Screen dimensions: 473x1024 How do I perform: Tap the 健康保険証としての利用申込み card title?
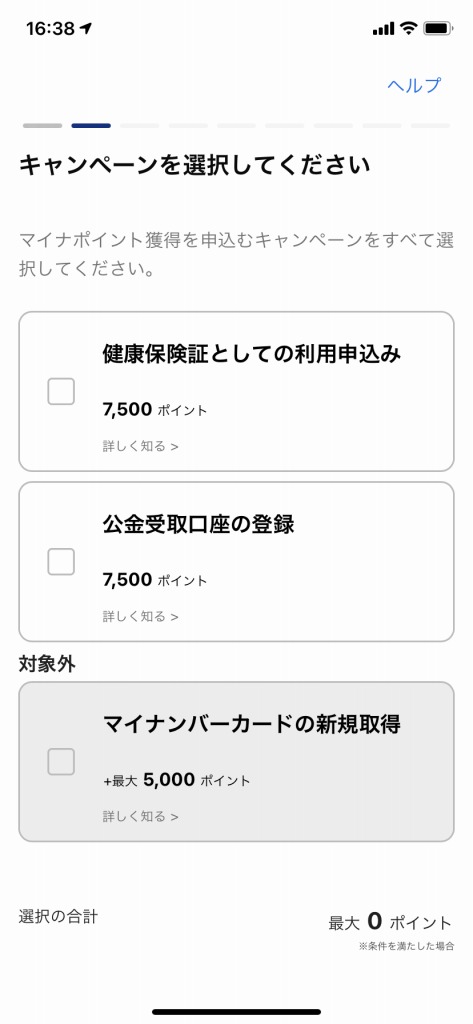pos(252,353)
